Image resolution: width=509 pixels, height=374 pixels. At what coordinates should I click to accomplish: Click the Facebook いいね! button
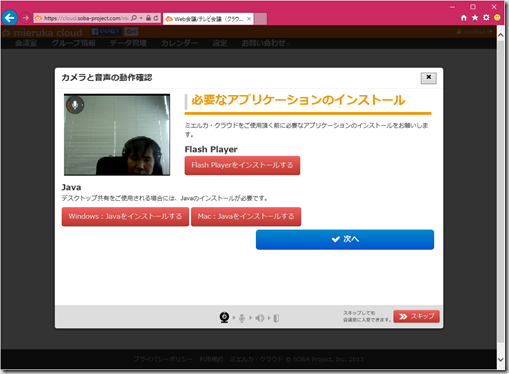click(x=106, y=32)
